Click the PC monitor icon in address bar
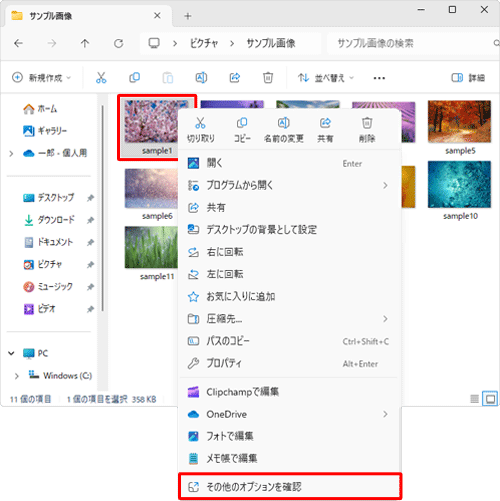The image size is (500, 501). click(x=154, y=43)
